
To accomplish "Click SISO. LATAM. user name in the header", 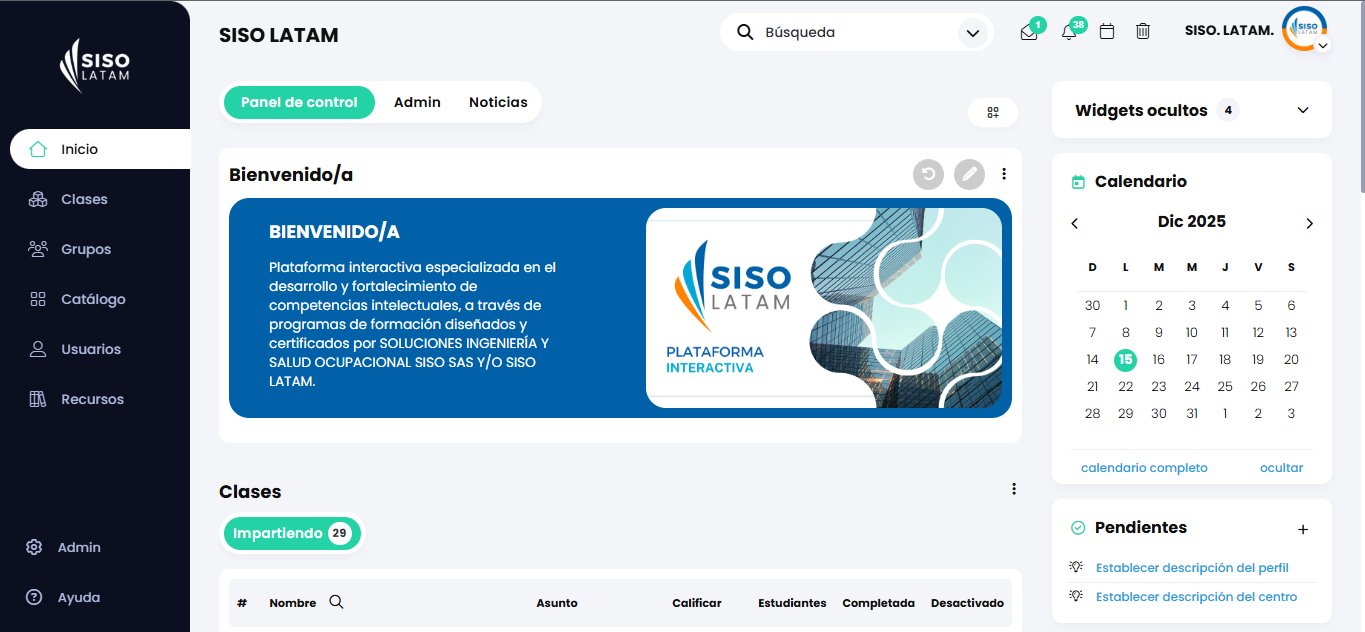I will click(x=1229, y=31).
